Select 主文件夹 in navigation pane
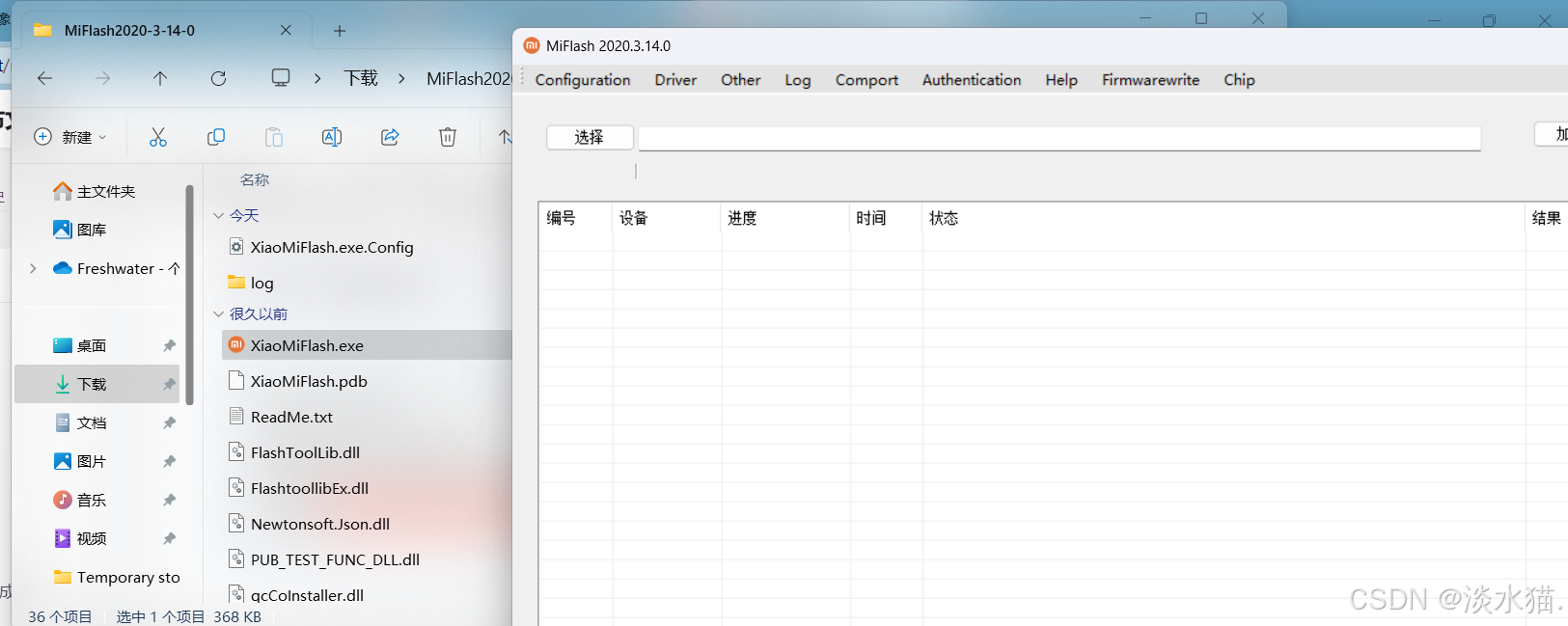Viewport: 1568px width, 626px height. click(95, 191)
